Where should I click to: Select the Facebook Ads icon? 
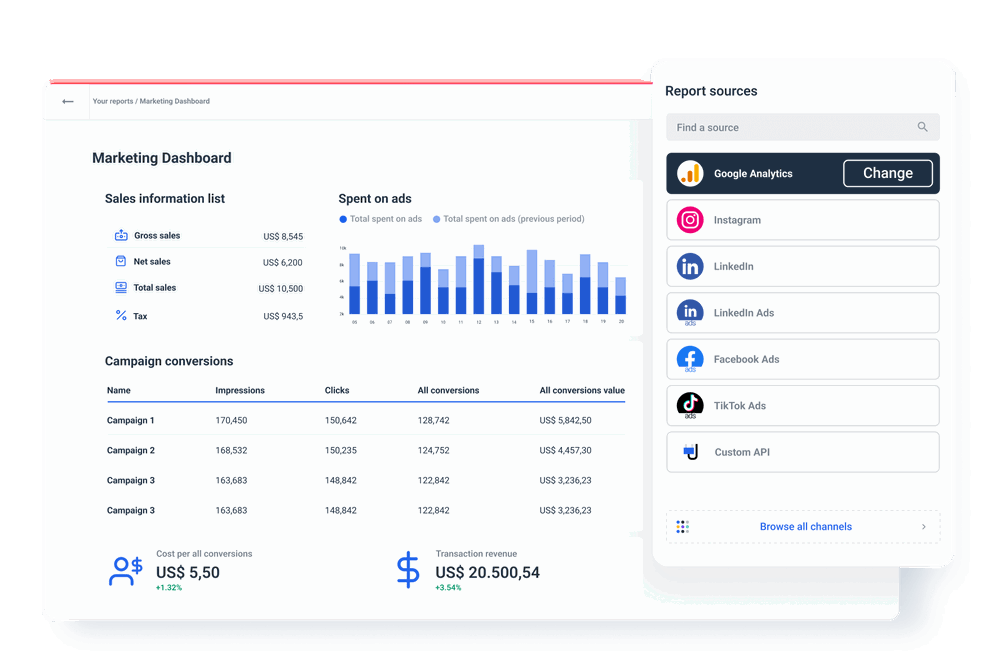tap(690, 359)
